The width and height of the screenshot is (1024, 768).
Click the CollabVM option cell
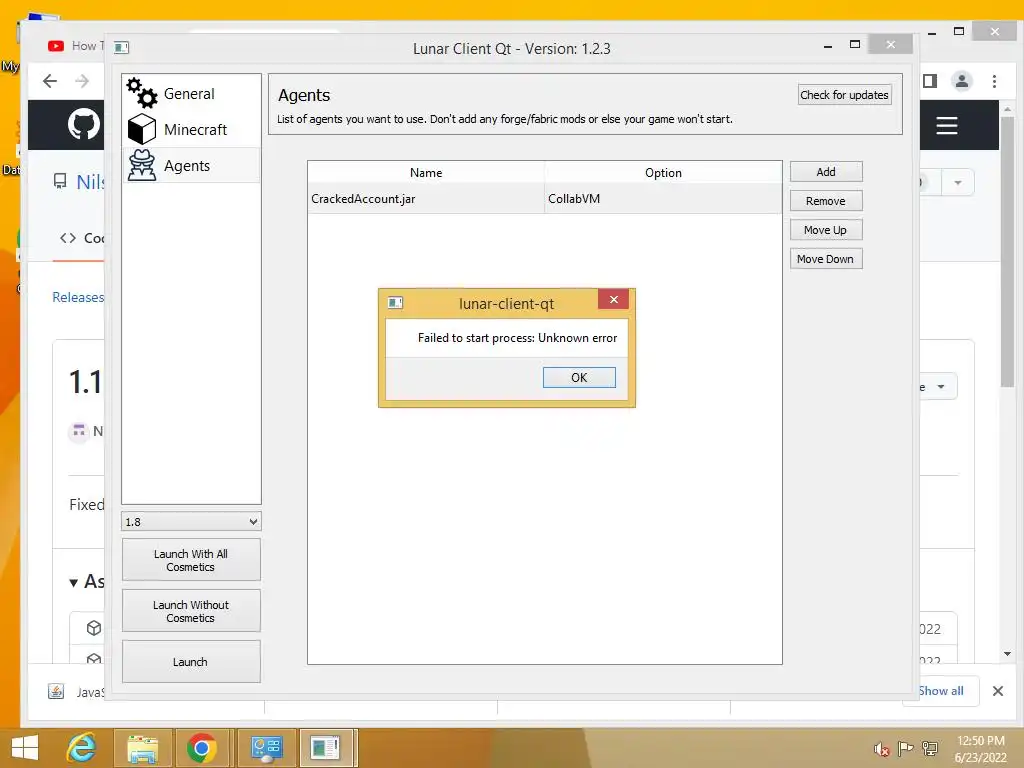[663, 199]
